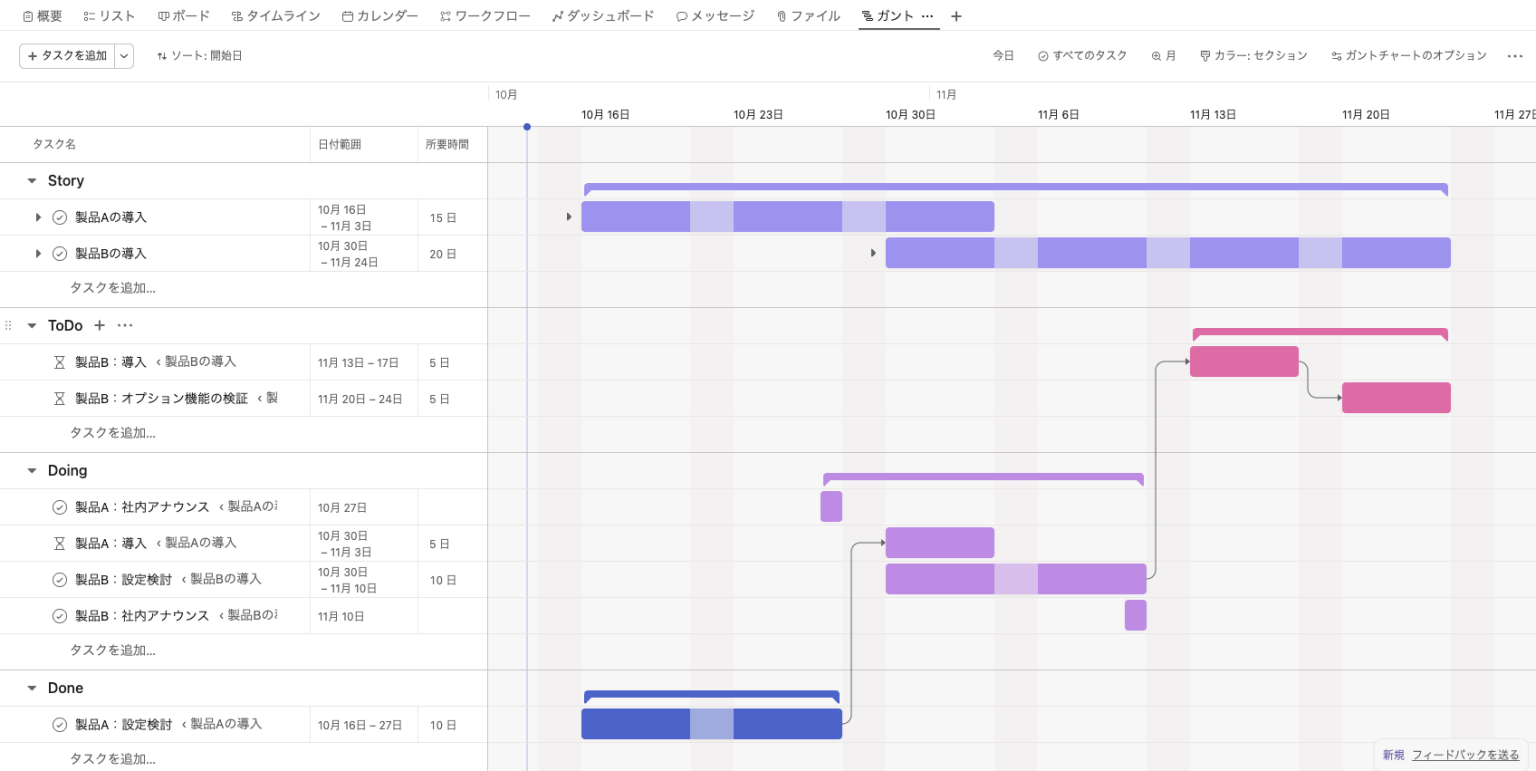Toggle completion of 製品B：設定検討
The height and width of the screenshot is (771, 1536).
(x=59, y=580)
